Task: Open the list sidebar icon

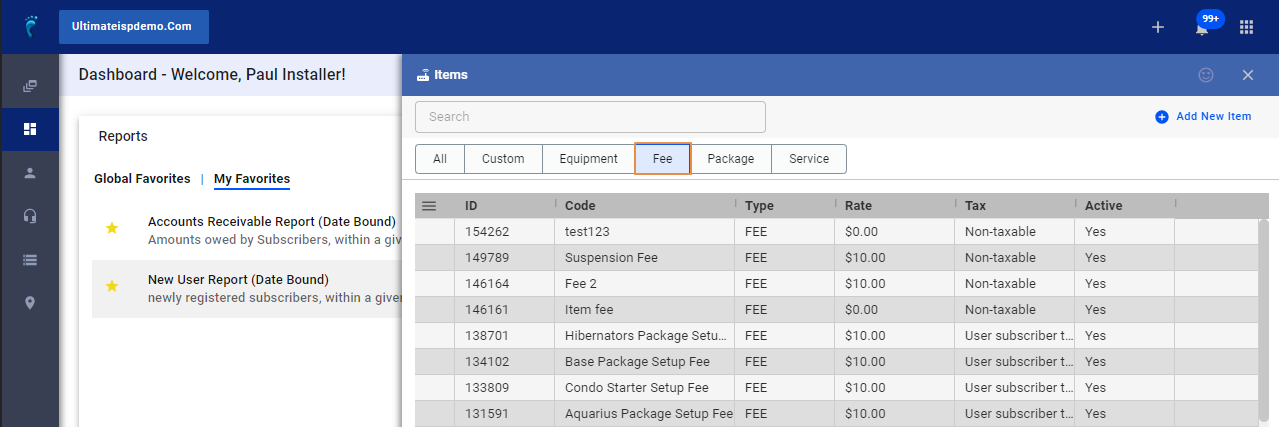Action: coord(30,259)
